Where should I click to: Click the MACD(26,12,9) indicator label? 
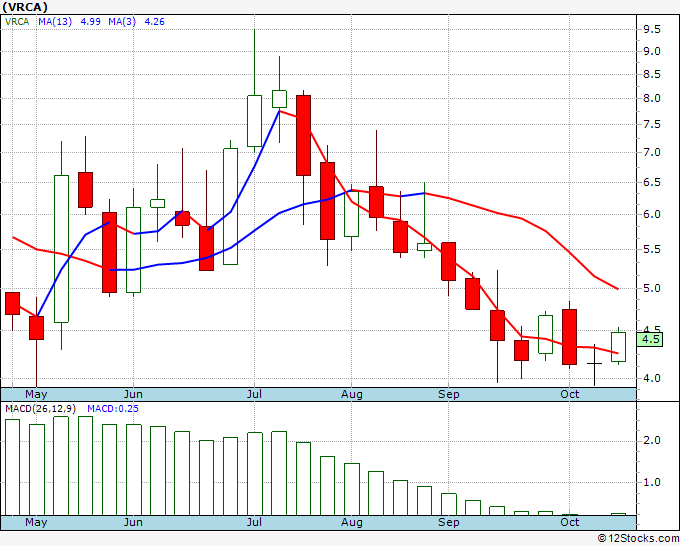click(40, 409)
